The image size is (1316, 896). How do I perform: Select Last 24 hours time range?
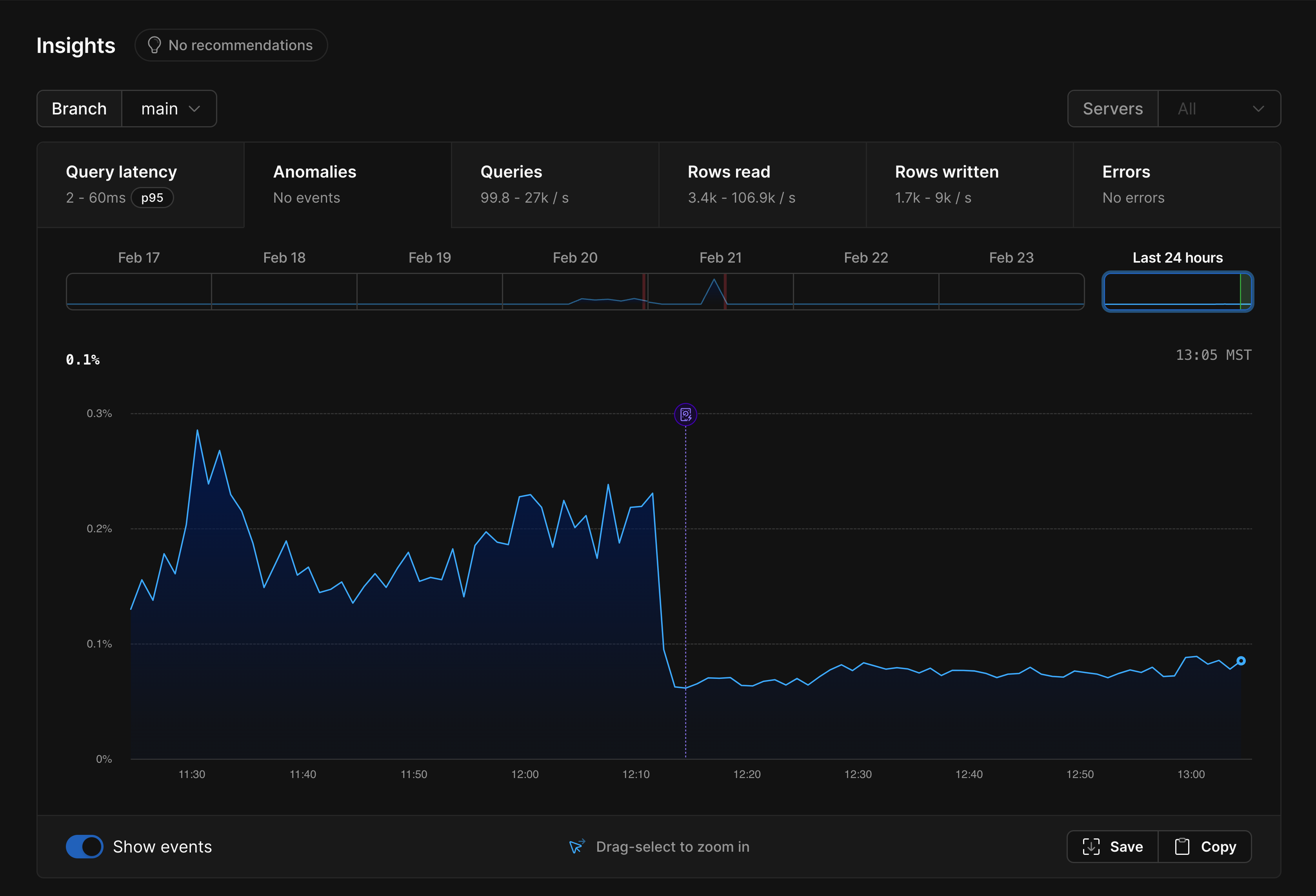(1177, 291)
